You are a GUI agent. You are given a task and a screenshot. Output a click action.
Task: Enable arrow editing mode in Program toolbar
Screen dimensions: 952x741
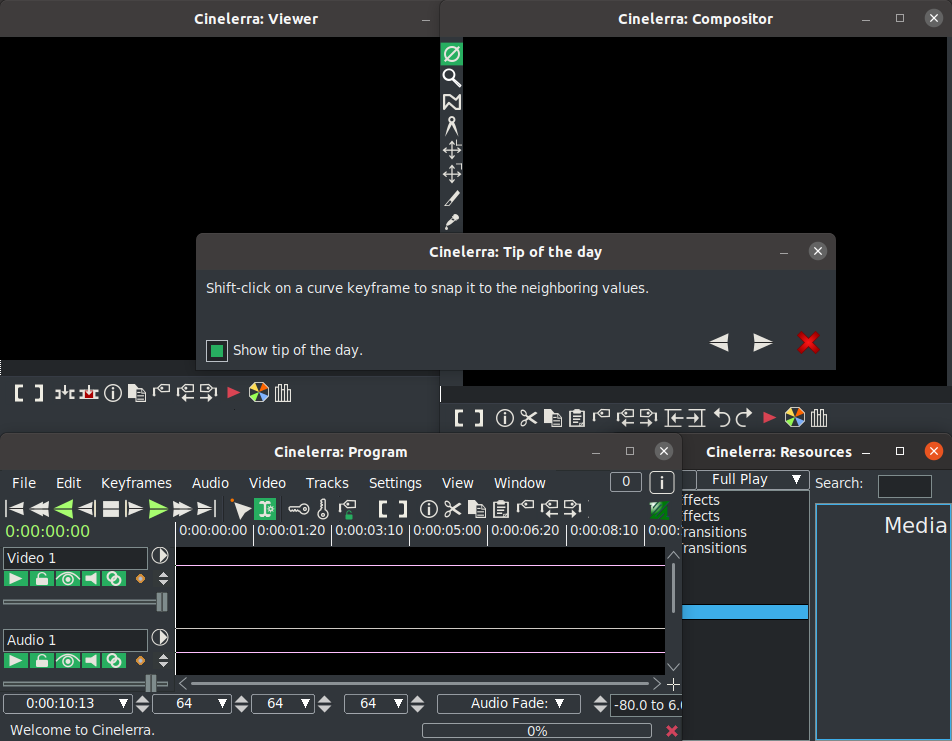click(x=240, y=509)
